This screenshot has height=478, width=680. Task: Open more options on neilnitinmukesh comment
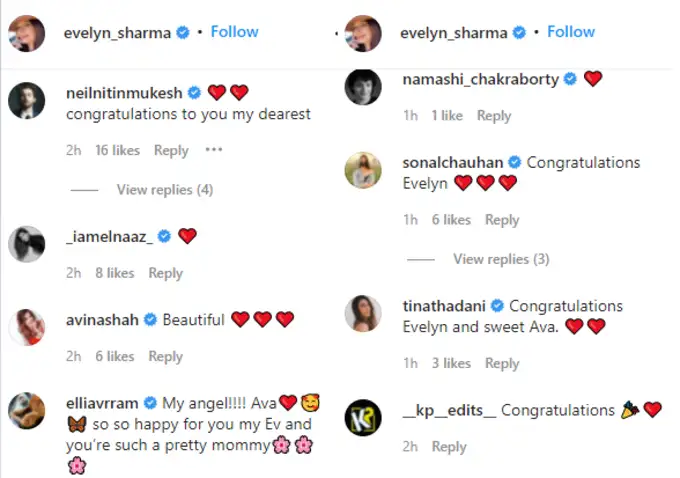213,150
